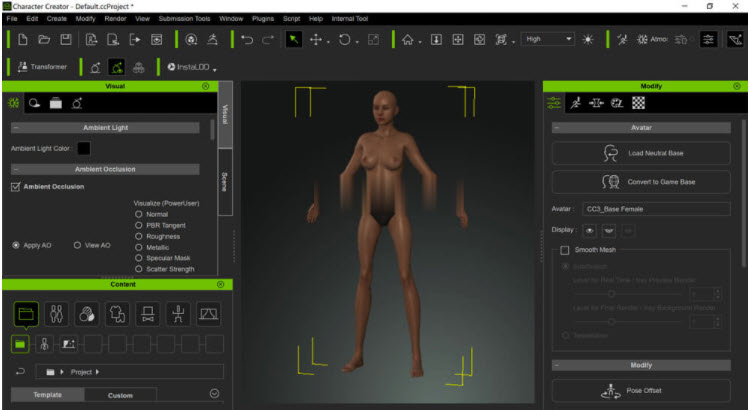Image resolution: width=748 pixels, height=410 pixels.
Task: Choose the Roughness visualize option
Action: (138, 237)
